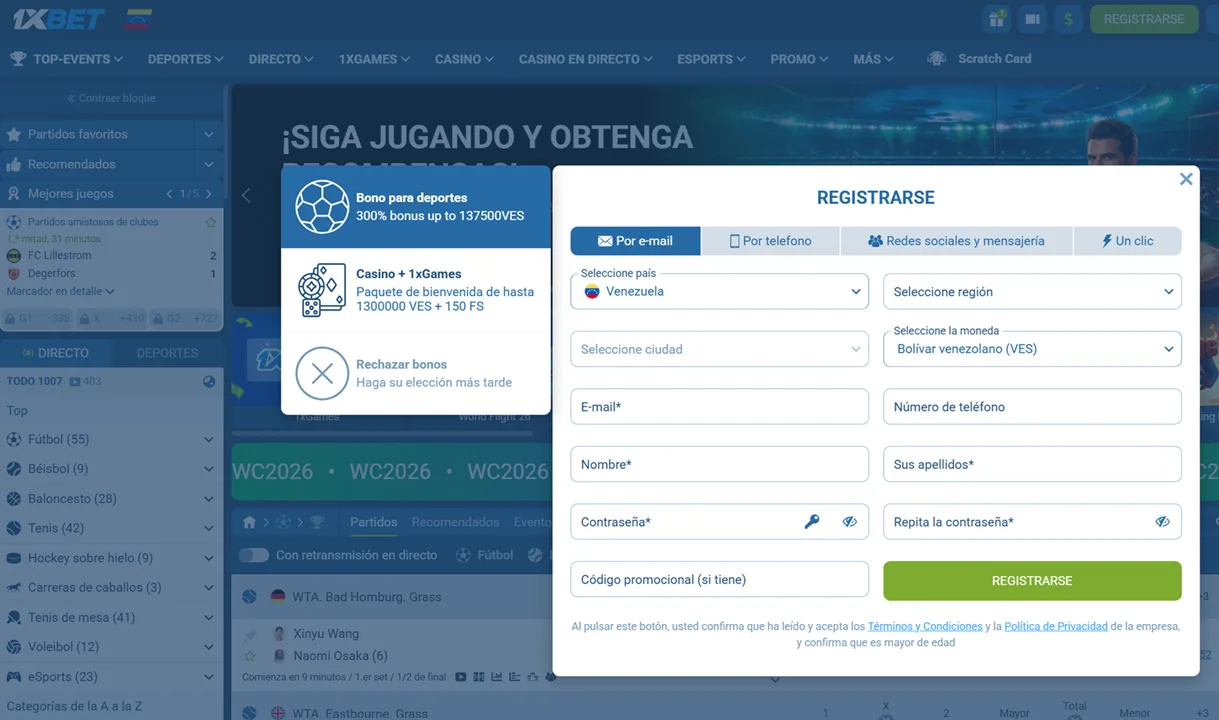The image size is (1219, 720).
Task: Open the ESPORTS menu
Action: pyautogui.click(x=711, y=59)
